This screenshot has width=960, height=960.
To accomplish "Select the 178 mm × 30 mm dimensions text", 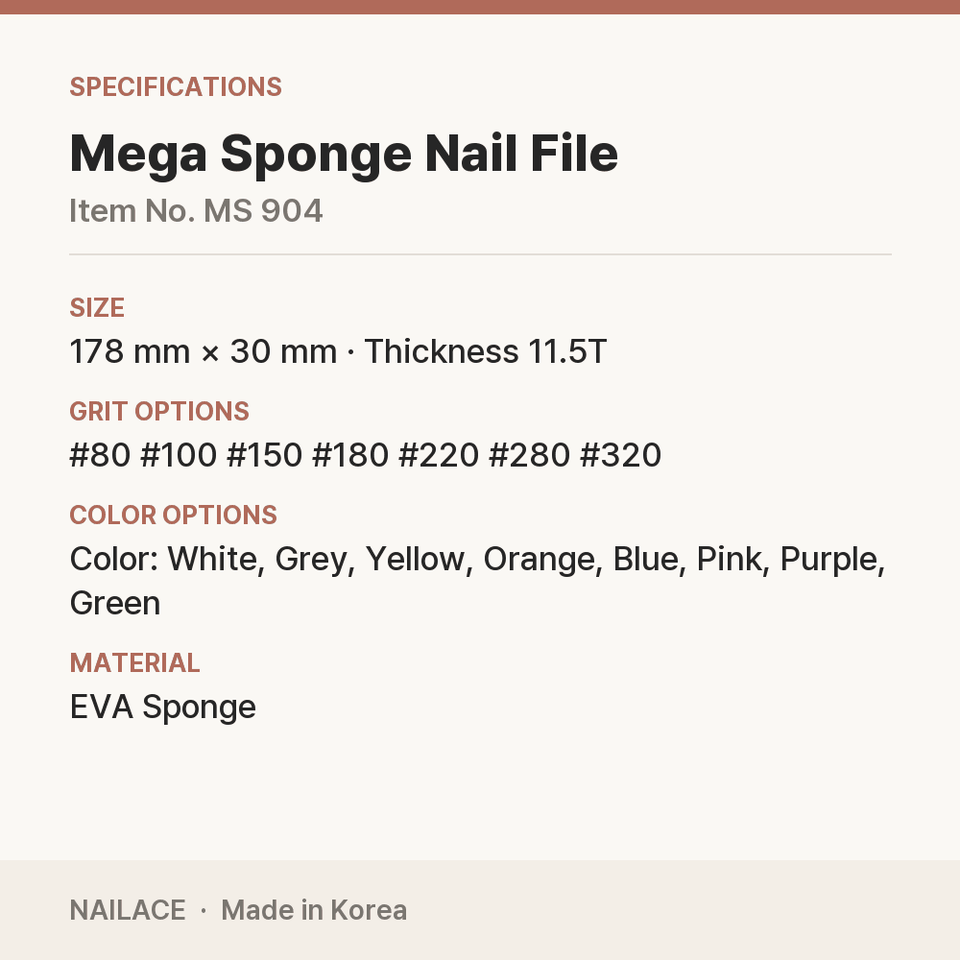I will pos(203,351).
